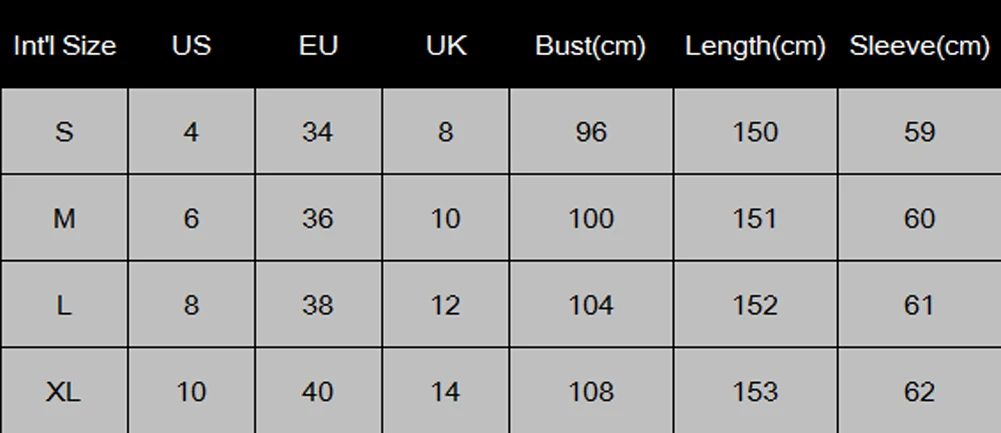Click the sleeve value 59 cell
Image resolution: width=1001 pixels, height=433 pixels.
[920, 132]
